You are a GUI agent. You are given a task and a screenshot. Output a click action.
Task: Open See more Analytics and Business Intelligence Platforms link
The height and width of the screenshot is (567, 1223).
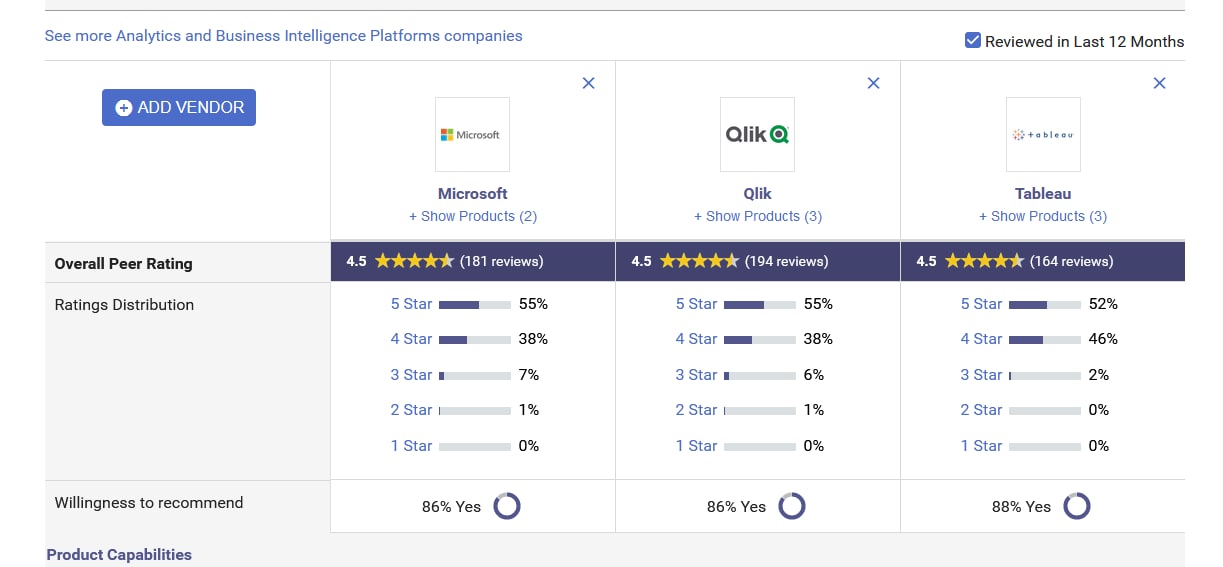pyautogui.click(x=284, y=36)
